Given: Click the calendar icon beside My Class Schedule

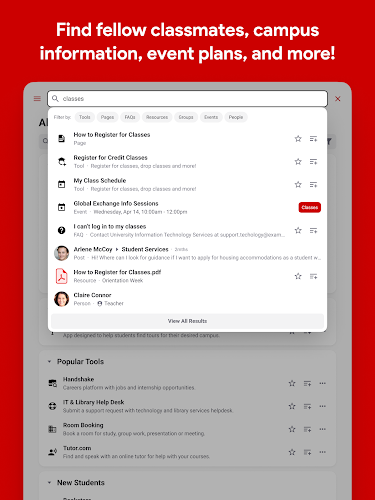Looking at the screenshot, I should click(62, 184).
